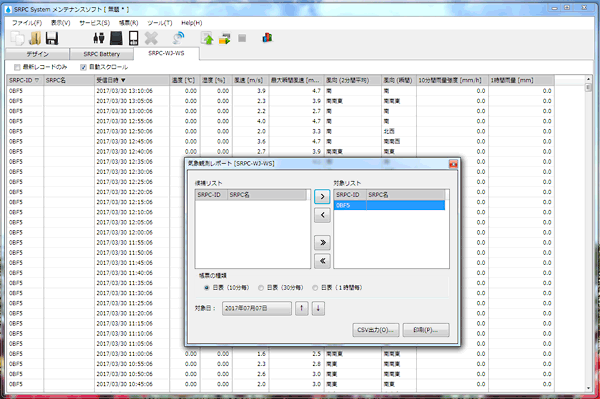The width and height of the screenshot is (600, 399).
Task: Select the row dated 2017/03/30 12:55:06
Action: coord(280,121)
